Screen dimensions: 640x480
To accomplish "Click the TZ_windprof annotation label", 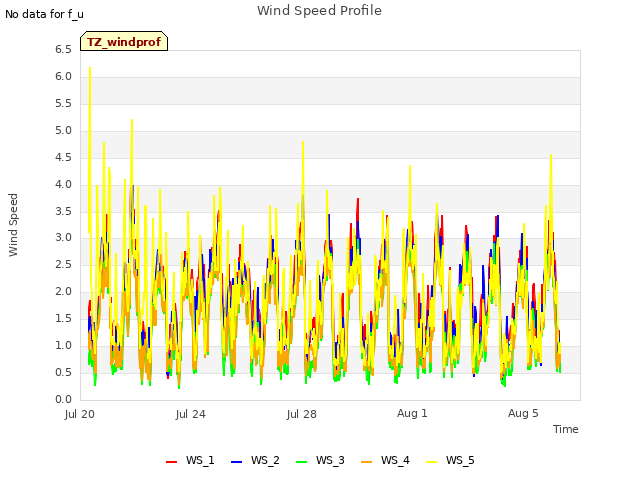I will (x=124, y=42).
